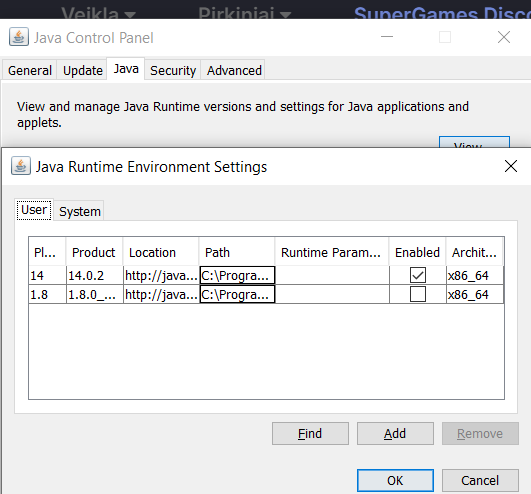Viewport: 531px width, 494px height.
Task: Click the Runtime Parameters column header
Action: pos(332,252)
